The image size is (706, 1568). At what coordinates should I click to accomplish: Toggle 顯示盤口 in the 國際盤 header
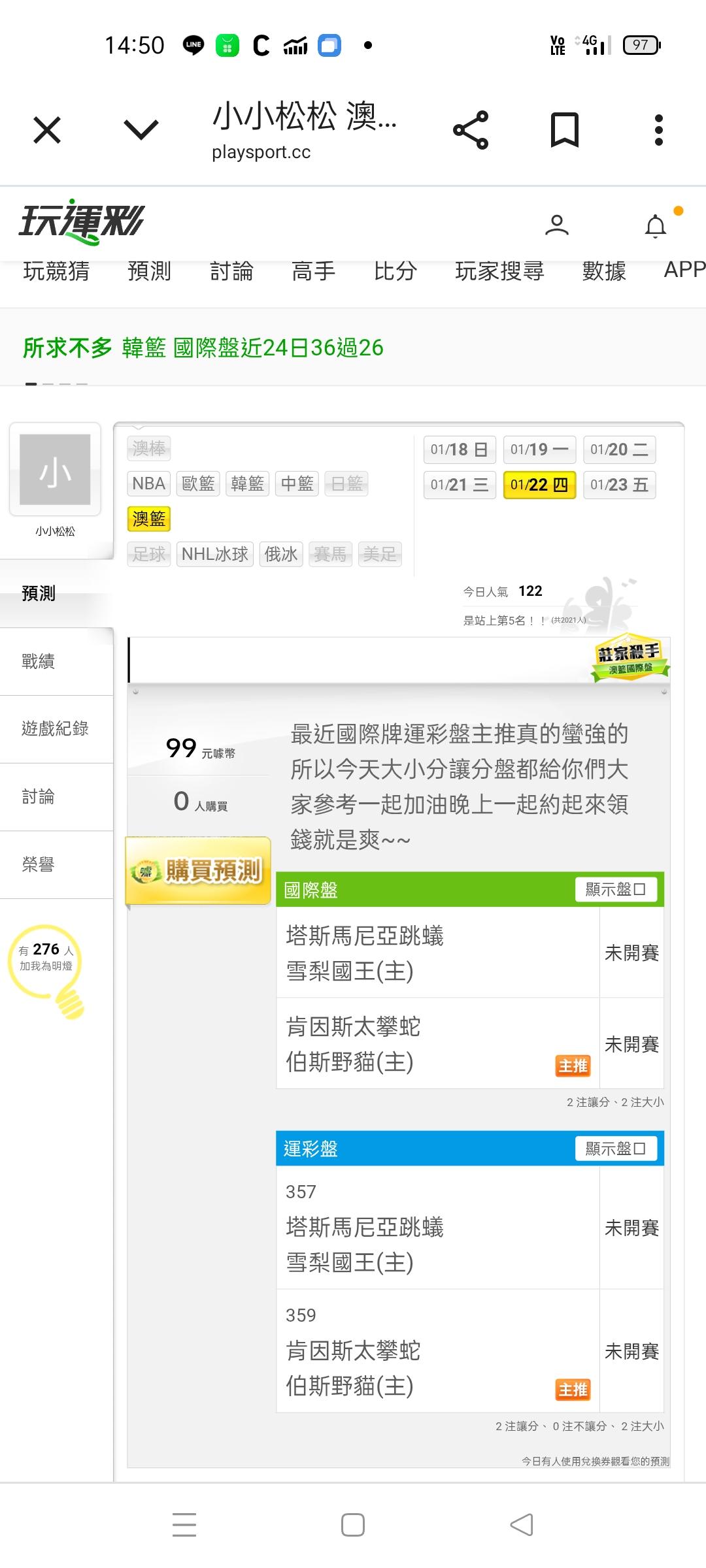coord(616,889)
